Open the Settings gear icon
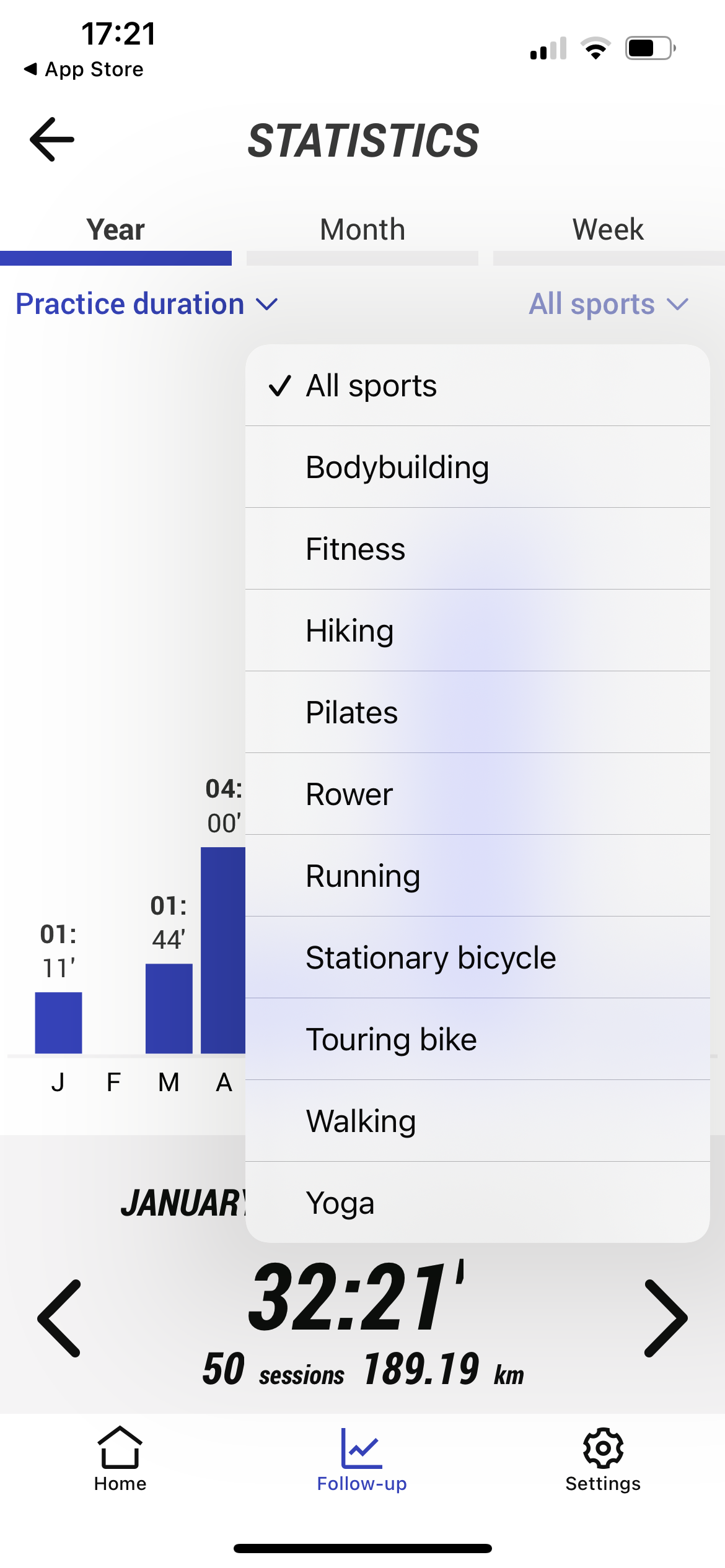This screenshot has width=725, height=1568. tap(603, 1448)
